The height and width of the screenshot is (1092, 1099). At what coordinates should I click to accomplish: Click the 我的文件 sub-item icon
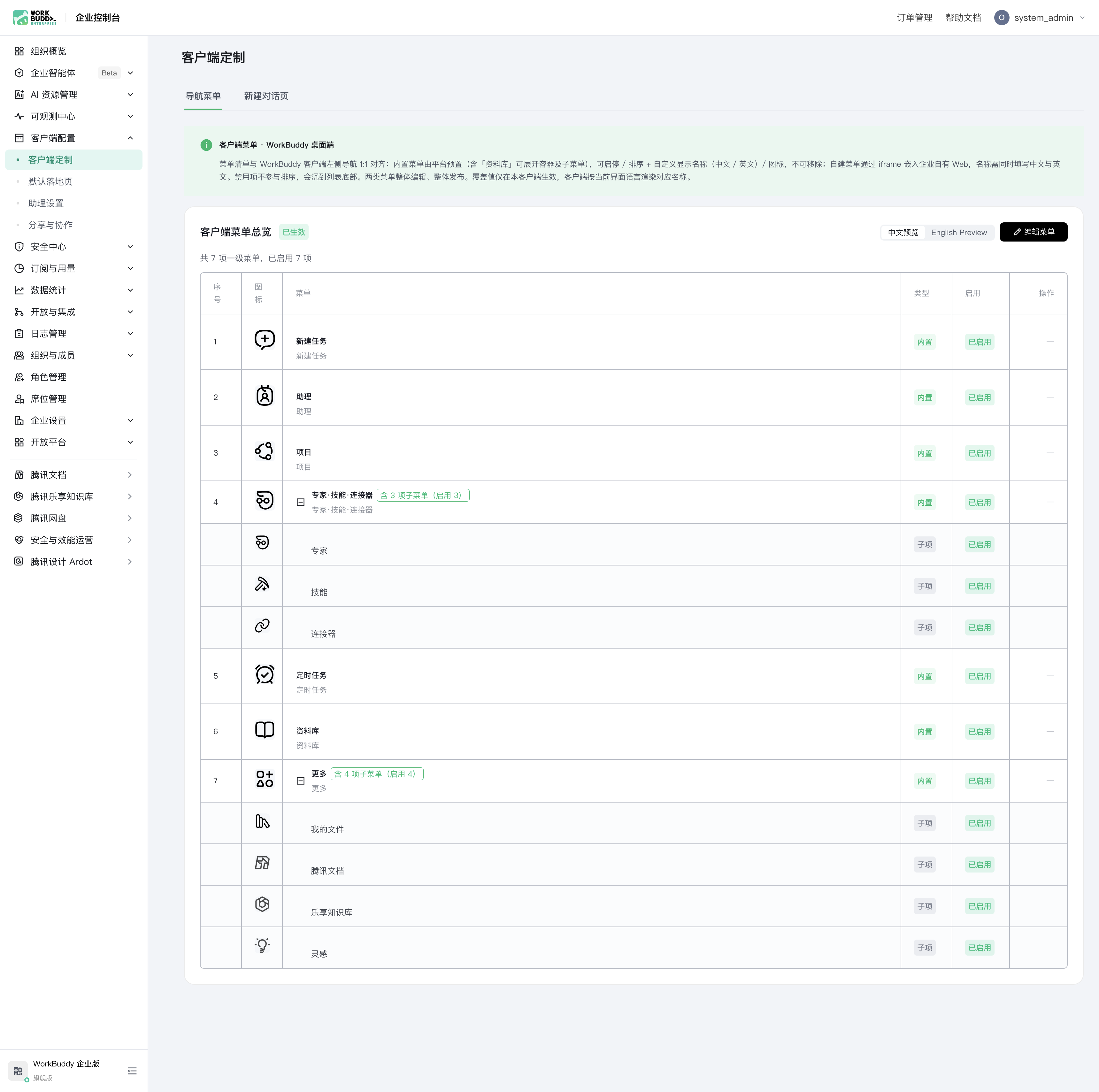point(262,821)
